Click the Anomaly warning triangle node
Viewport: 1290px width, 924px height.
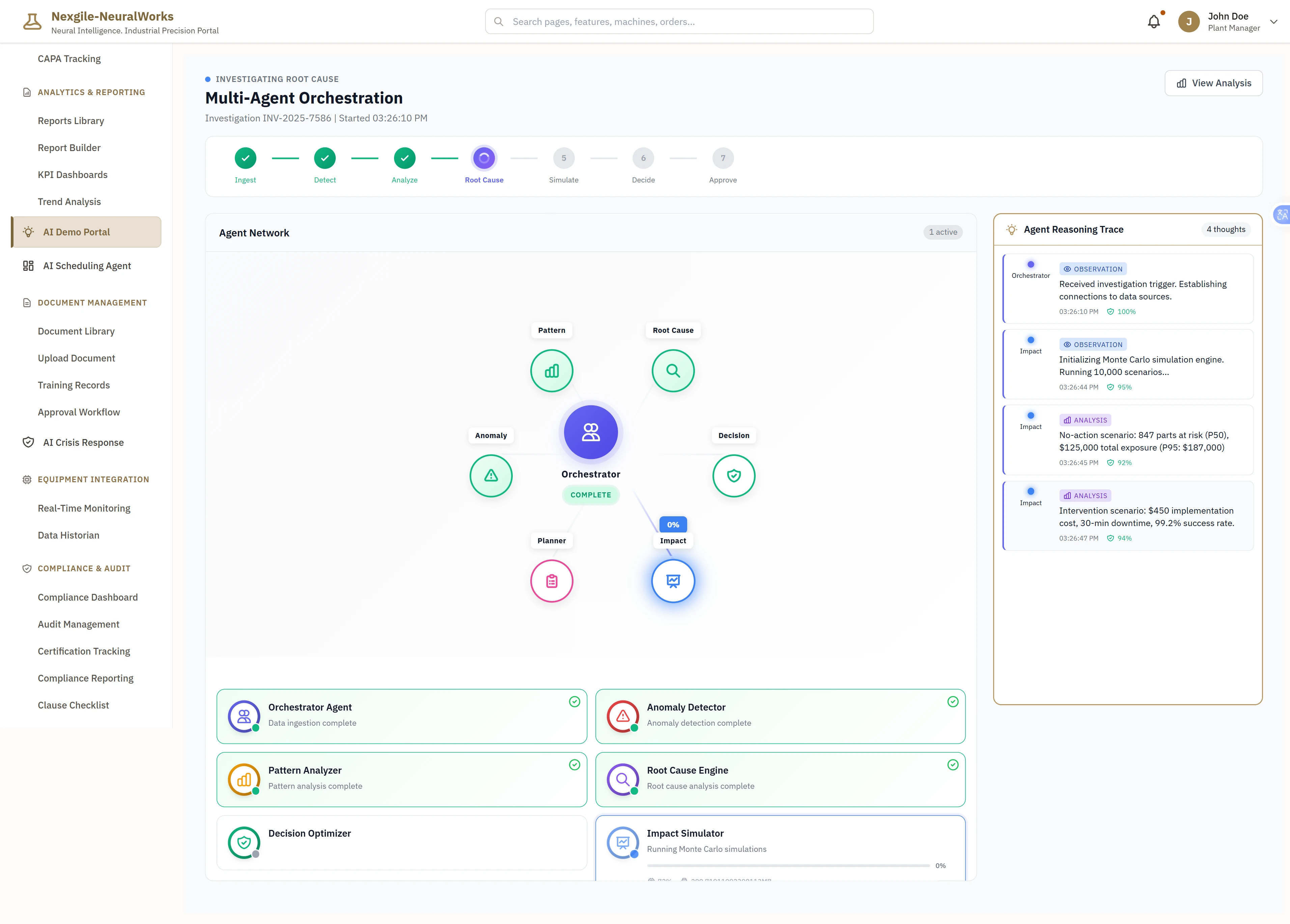pyautogui.click(x=491, y=476)
